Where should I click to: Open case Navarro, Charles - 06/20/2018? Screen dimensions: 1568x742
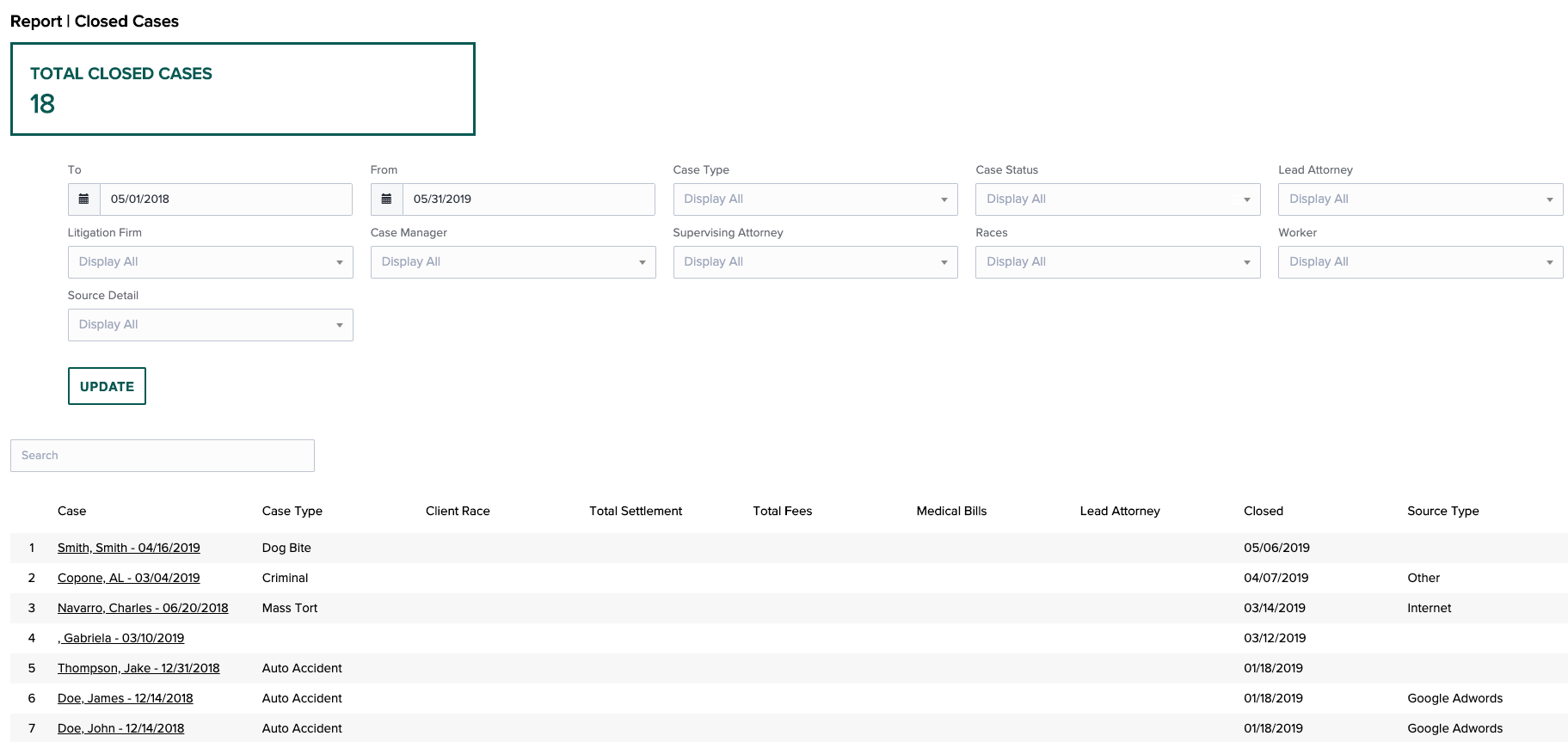coord(143,608)
